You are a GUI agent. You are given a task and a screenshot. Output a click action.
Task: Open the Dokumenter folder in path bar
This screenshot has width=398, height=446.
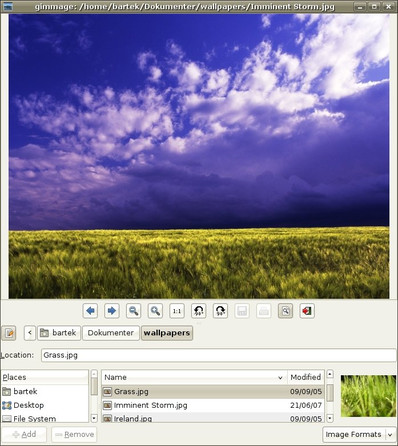click(111, 333)
